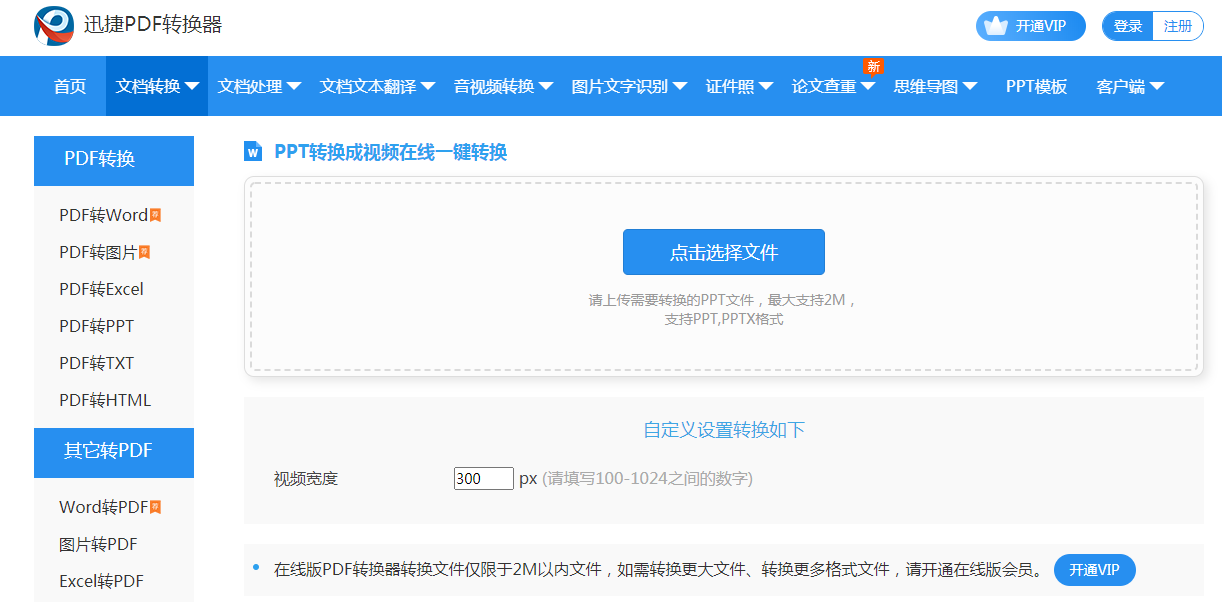Image resolution: width=1222 pixels, height=602 pixels.
Task: Open Excel转PDF in sidebar
Action: coord(101,581)
